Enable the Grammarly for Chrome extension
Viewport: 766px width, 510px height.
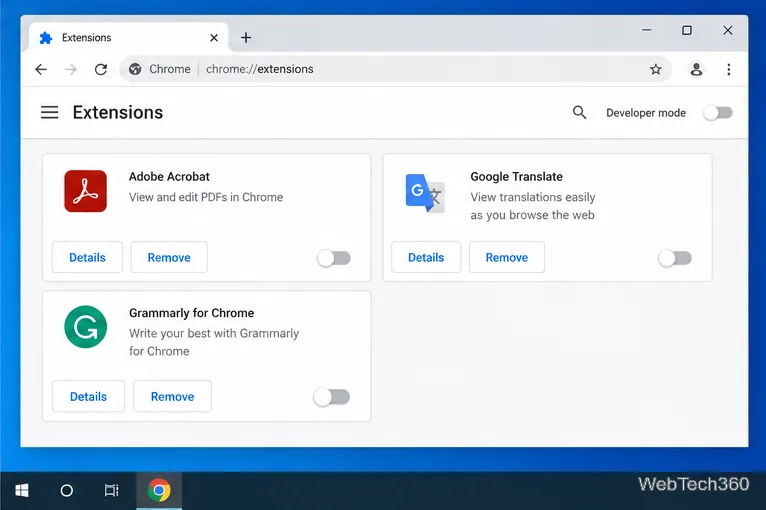pos(332,397)
